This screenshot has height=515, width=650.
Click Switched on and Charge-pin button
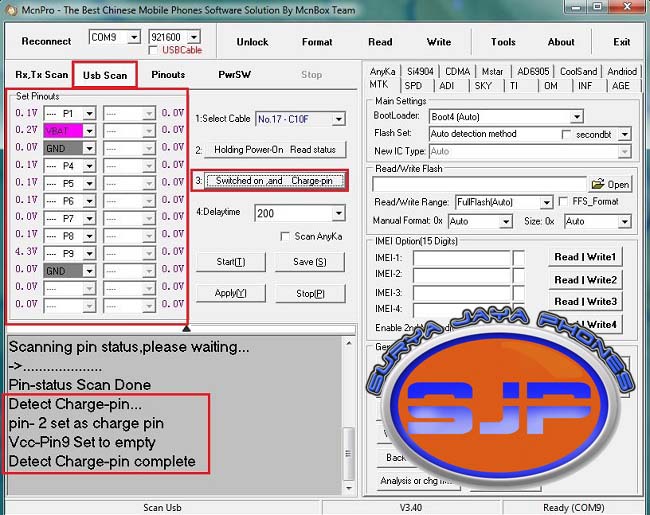275,181
